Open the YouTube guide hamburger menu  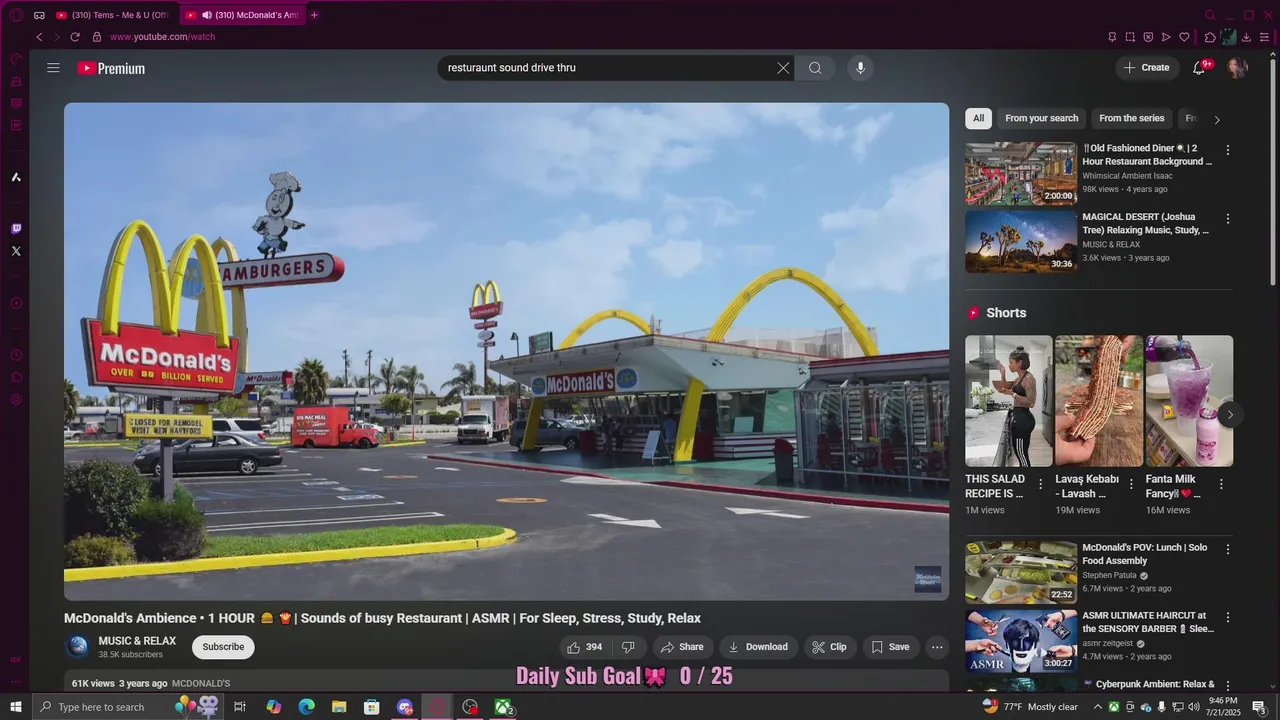(53, 68)
